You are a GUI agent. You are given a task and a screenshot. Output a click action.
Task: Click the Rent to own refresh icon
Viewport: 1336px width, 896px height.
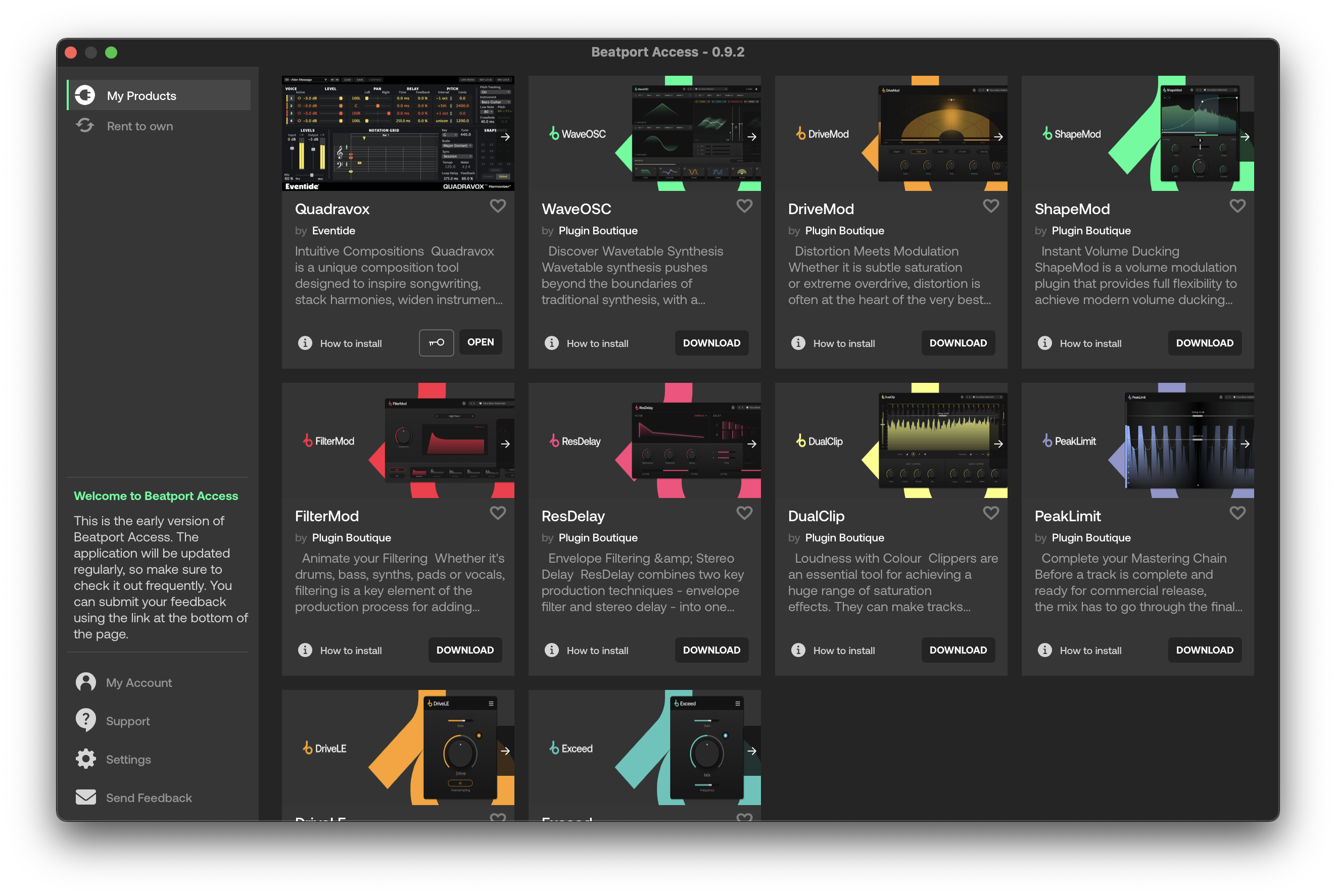[x=85, y=126]
